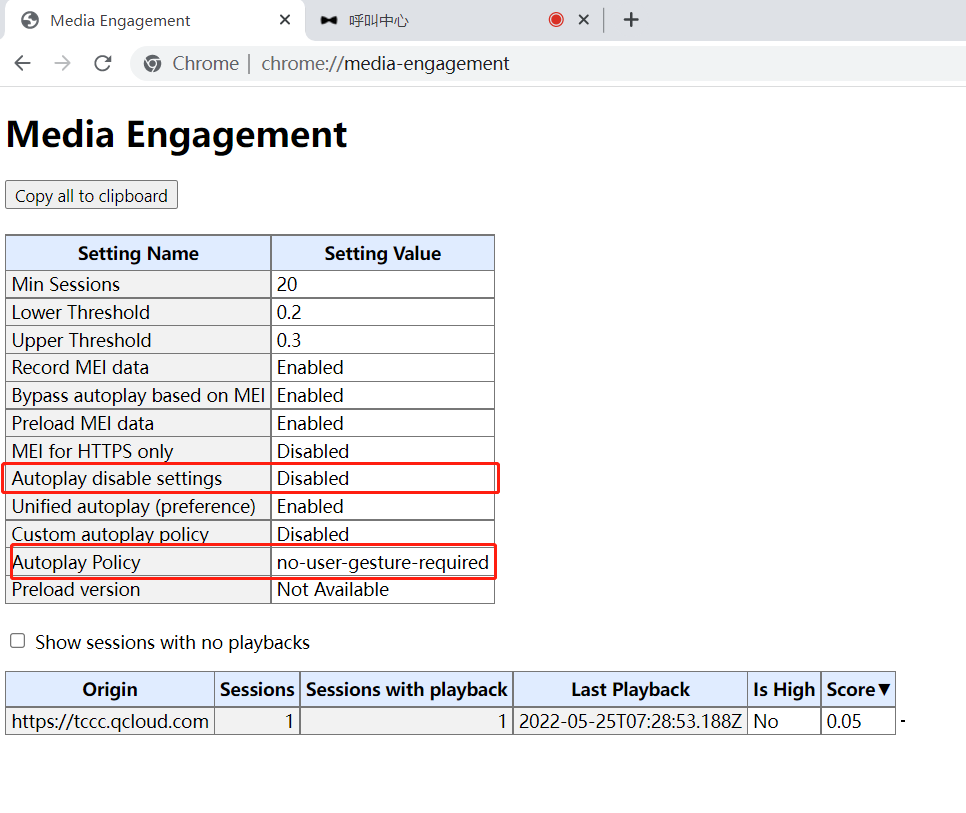Click the Origin column header
Screen dimensions: 966x813
click(x=110, y=689)
